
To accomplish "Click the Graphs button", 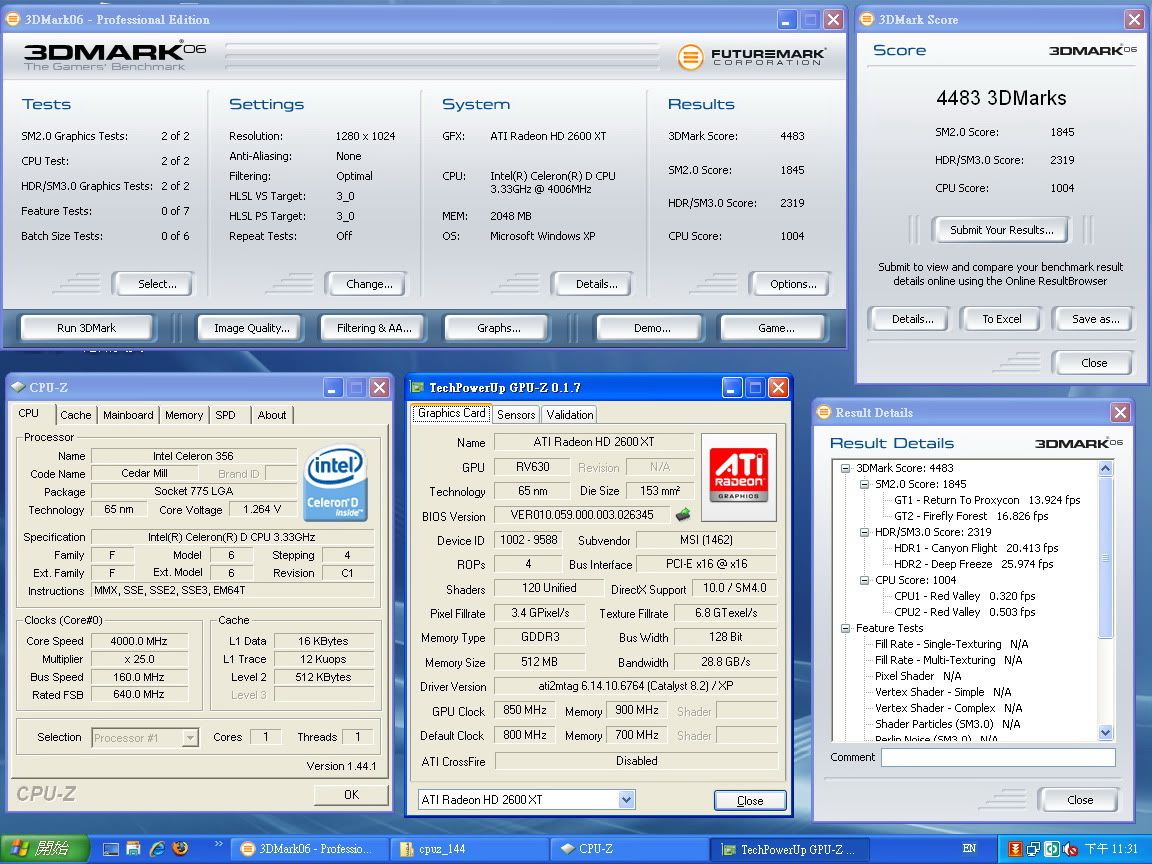I will tap(499, 328).
